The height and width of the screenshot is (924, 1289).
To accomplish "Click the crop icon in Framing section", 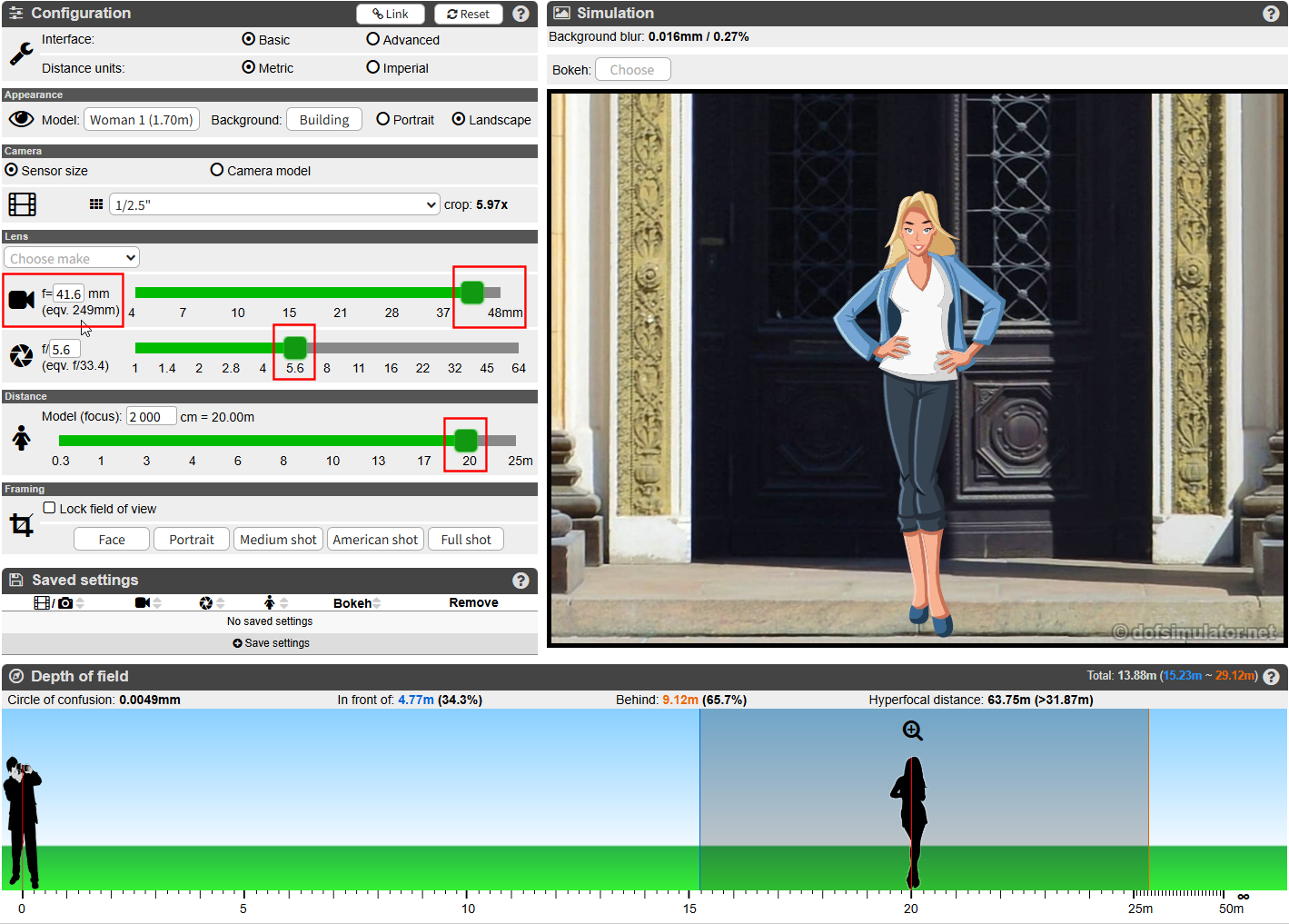I will click(x=22, y=524).
